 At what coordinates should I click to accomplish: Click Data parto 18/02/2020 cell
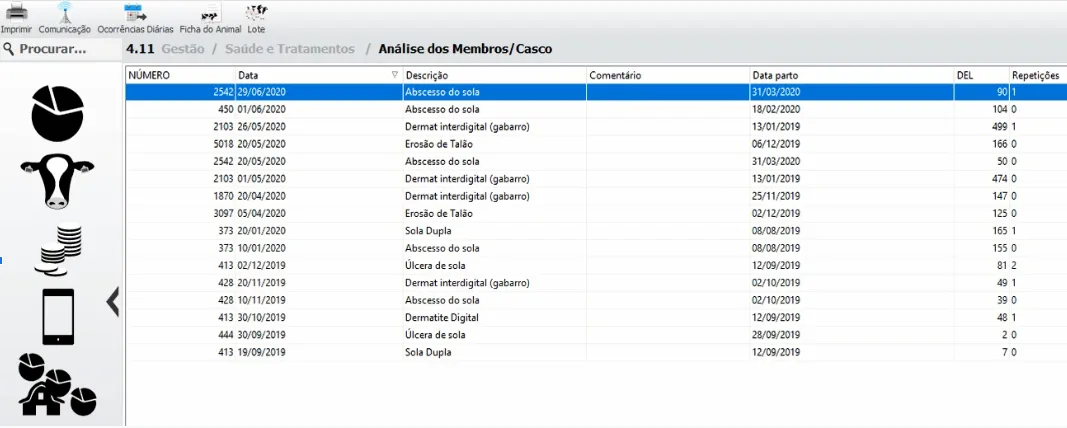point(851,110)
